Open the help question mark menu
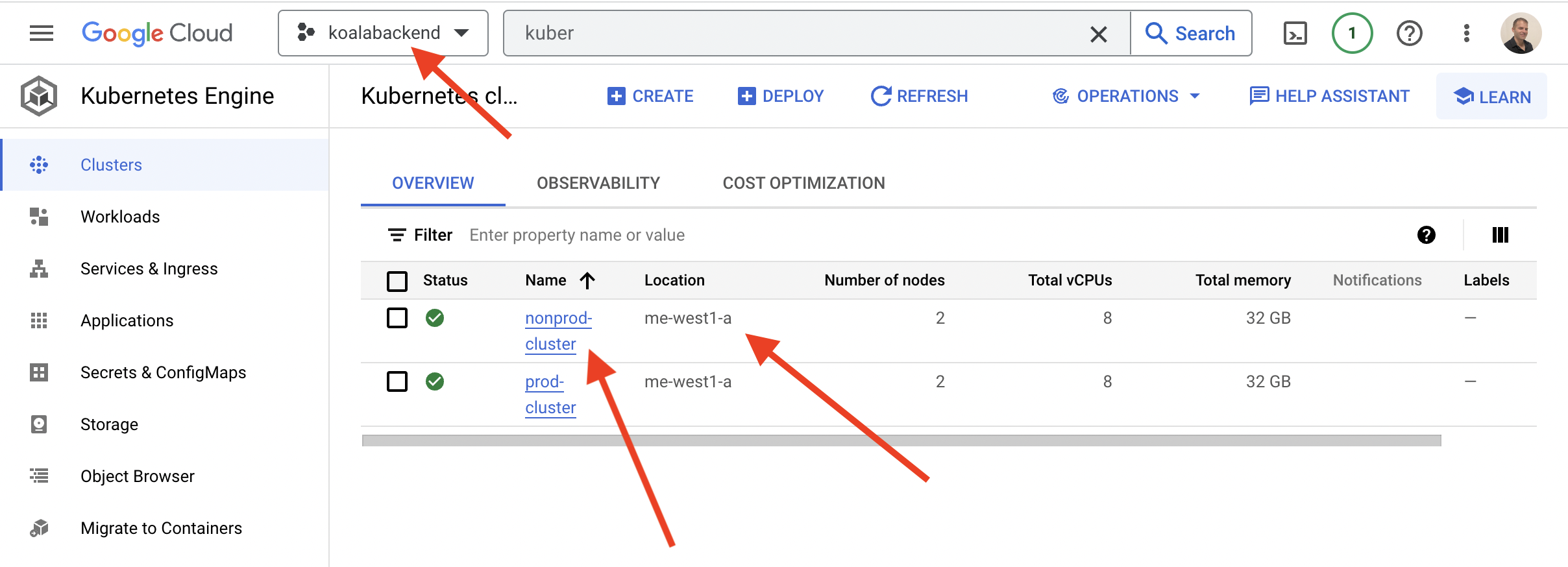 point(1410,33)
